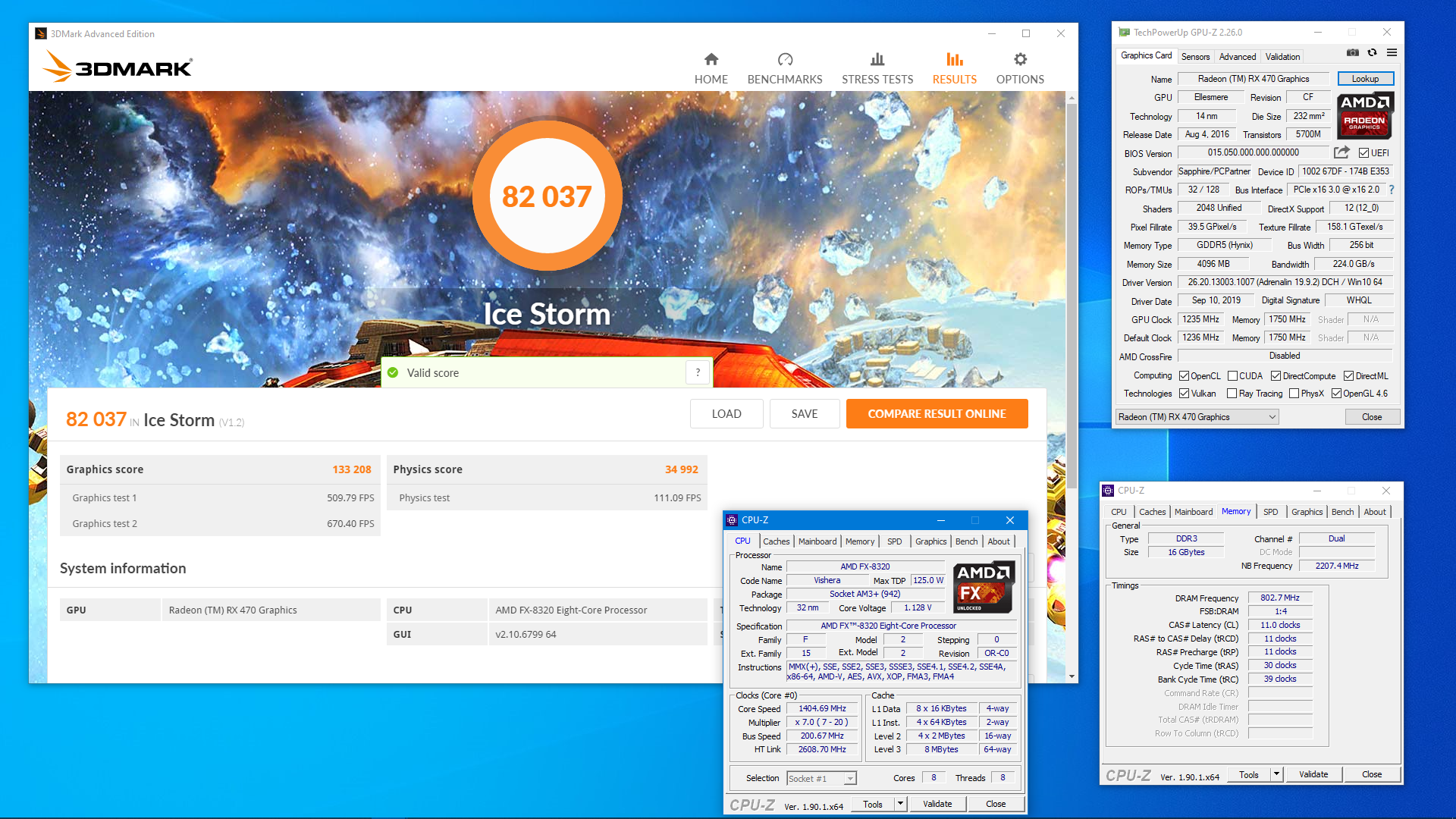Open the Caches tab in CPU-Z CPU window
1456x819 pixels.
tap(776, 541)
